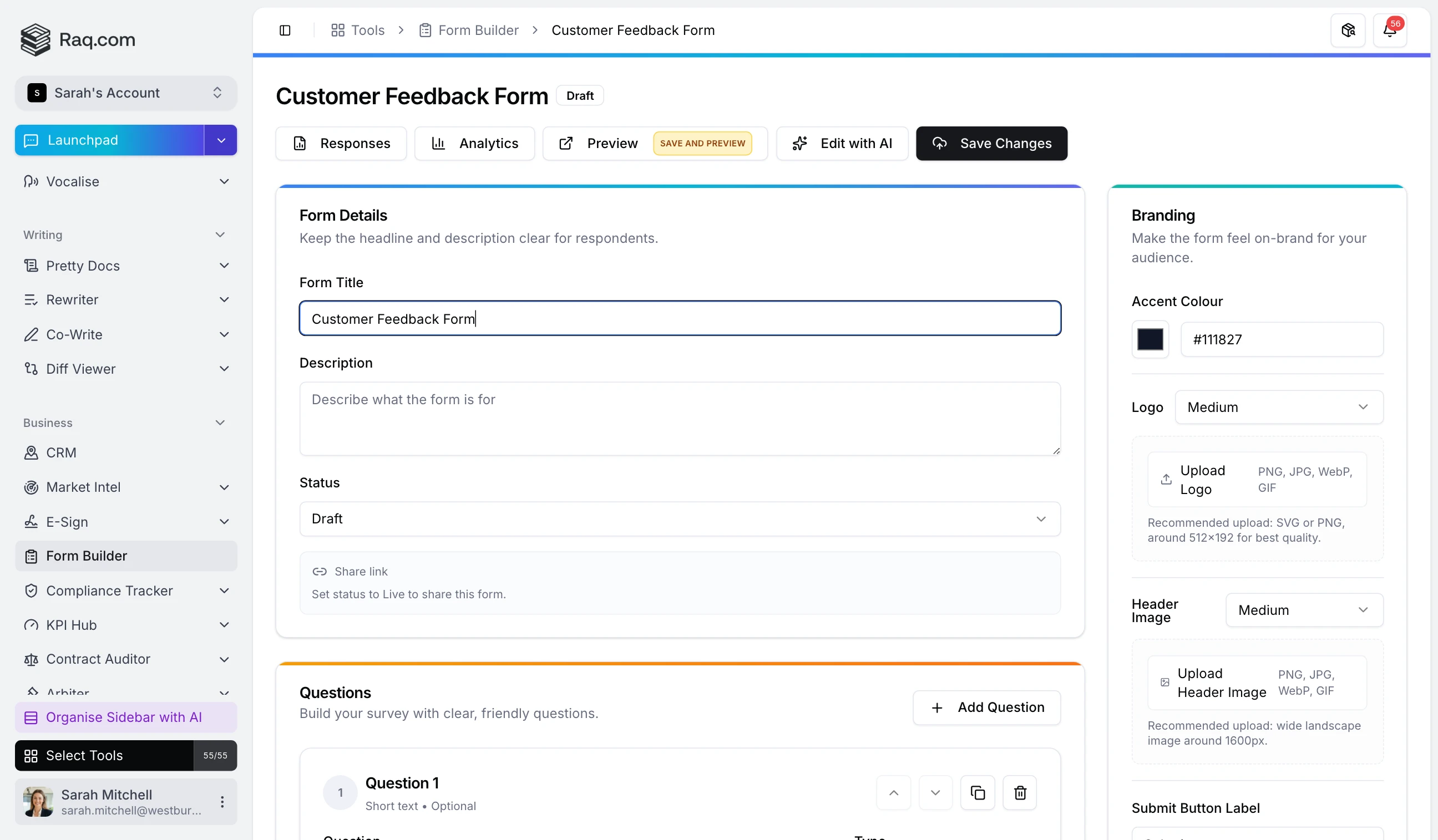Click inside the Description text area
Image resolution: width=1438 pixels, height=840 pixels.
[x=679, y=419]
